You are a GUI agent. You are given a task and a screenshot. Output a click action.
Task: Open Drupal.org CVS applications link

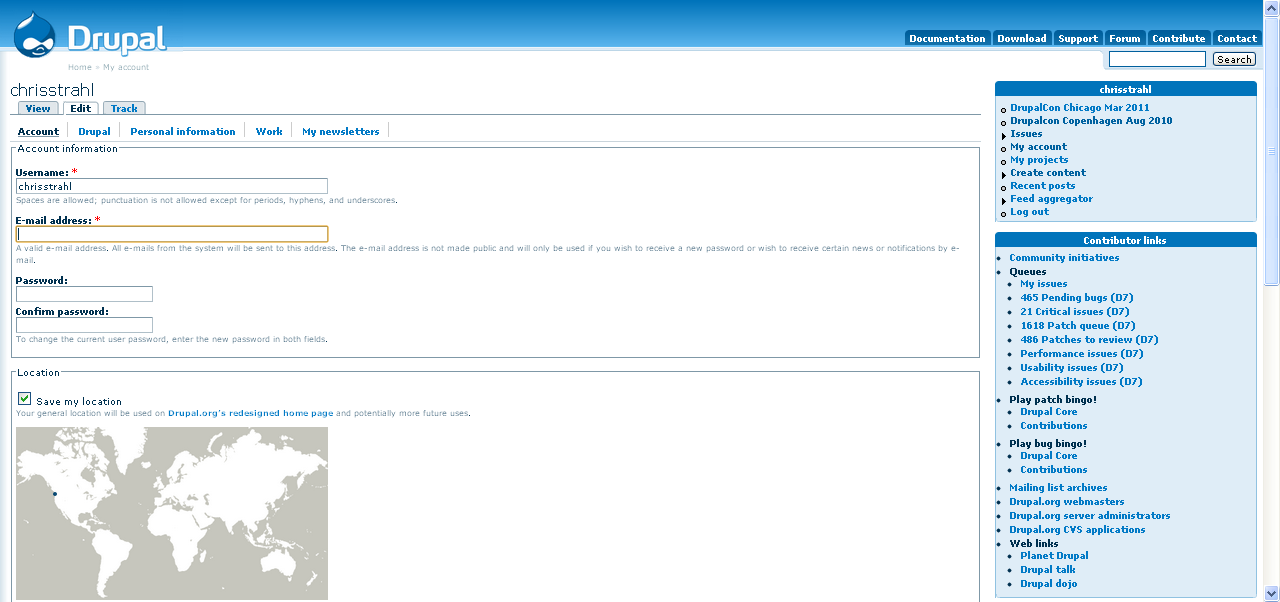[1077, 530]
